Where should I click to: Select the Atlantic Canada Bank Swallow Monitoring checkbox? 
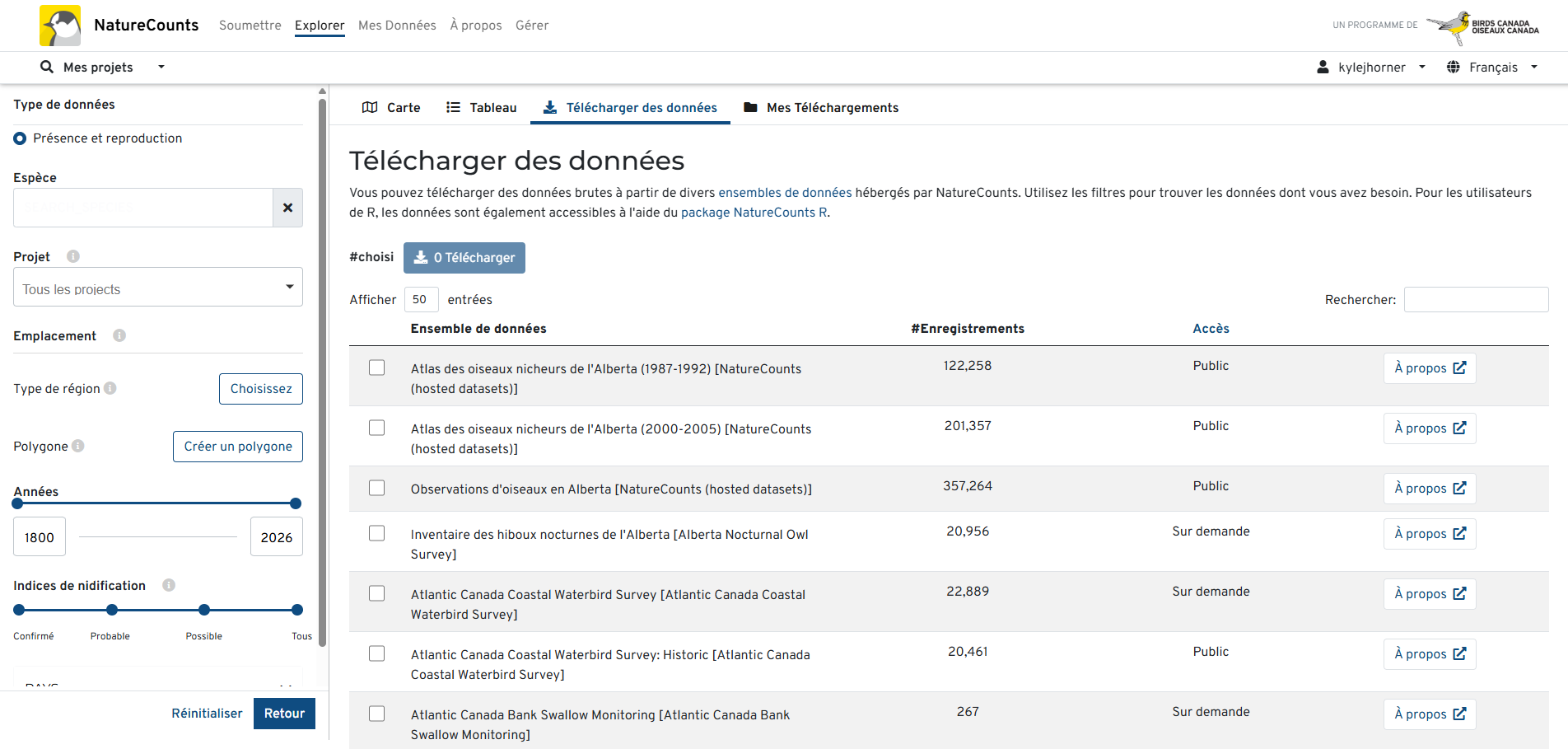click(x=376, y=714)
